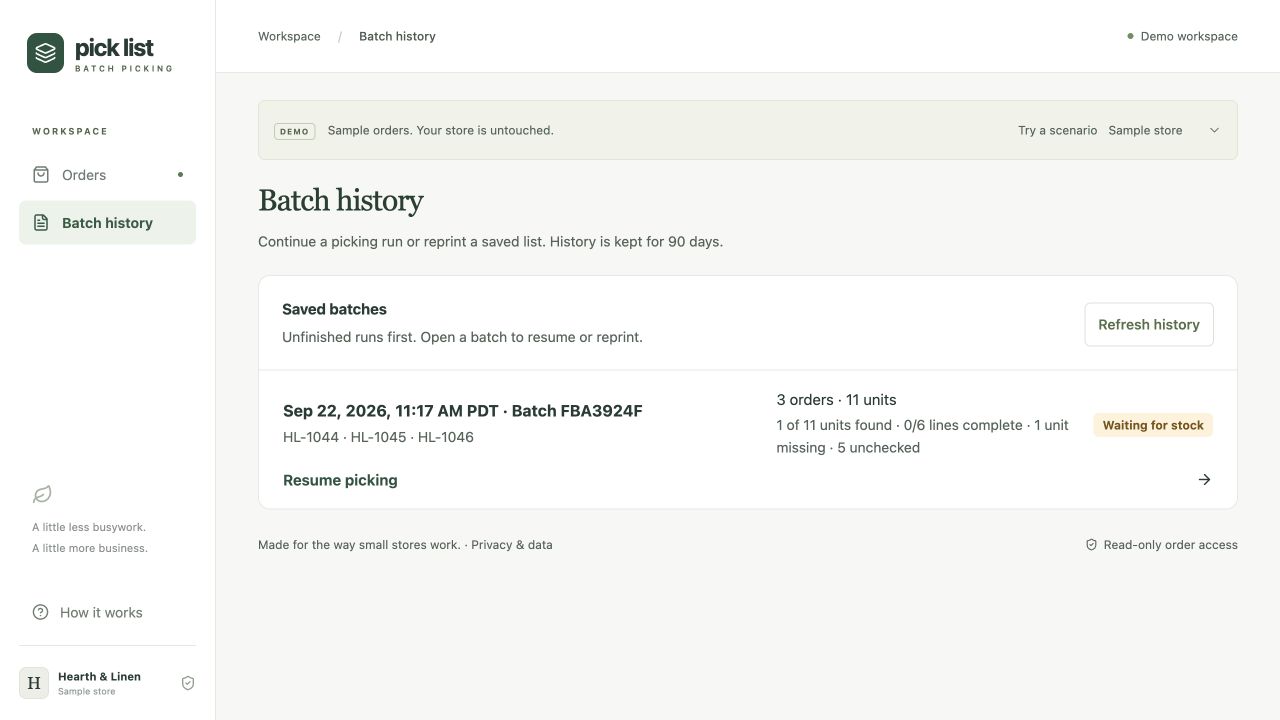Viewport: 1280px width, 720px height.
Task: Click the How it works question icon
Action: [x=41, y=612]
